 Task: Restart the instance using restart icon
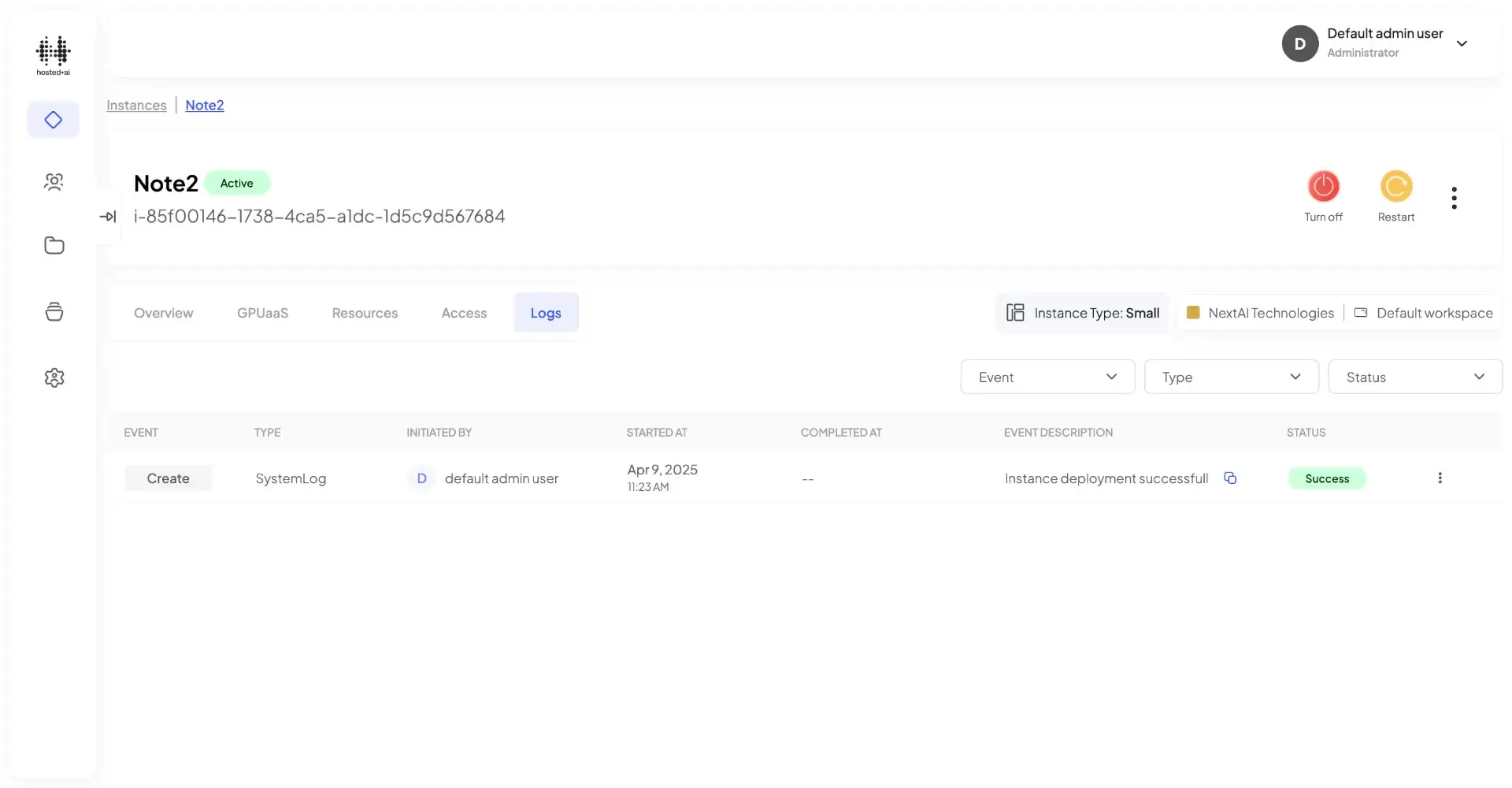tap(1395, 187)
